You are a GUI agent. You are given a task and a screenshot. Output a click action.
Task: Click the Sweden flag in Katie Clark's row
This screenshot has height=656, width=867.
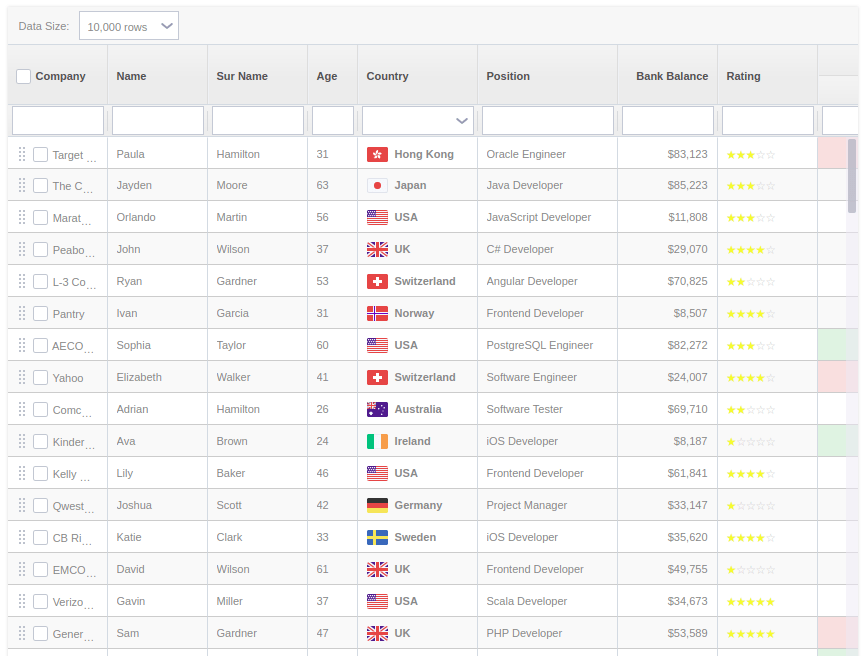tap(378, 537)
